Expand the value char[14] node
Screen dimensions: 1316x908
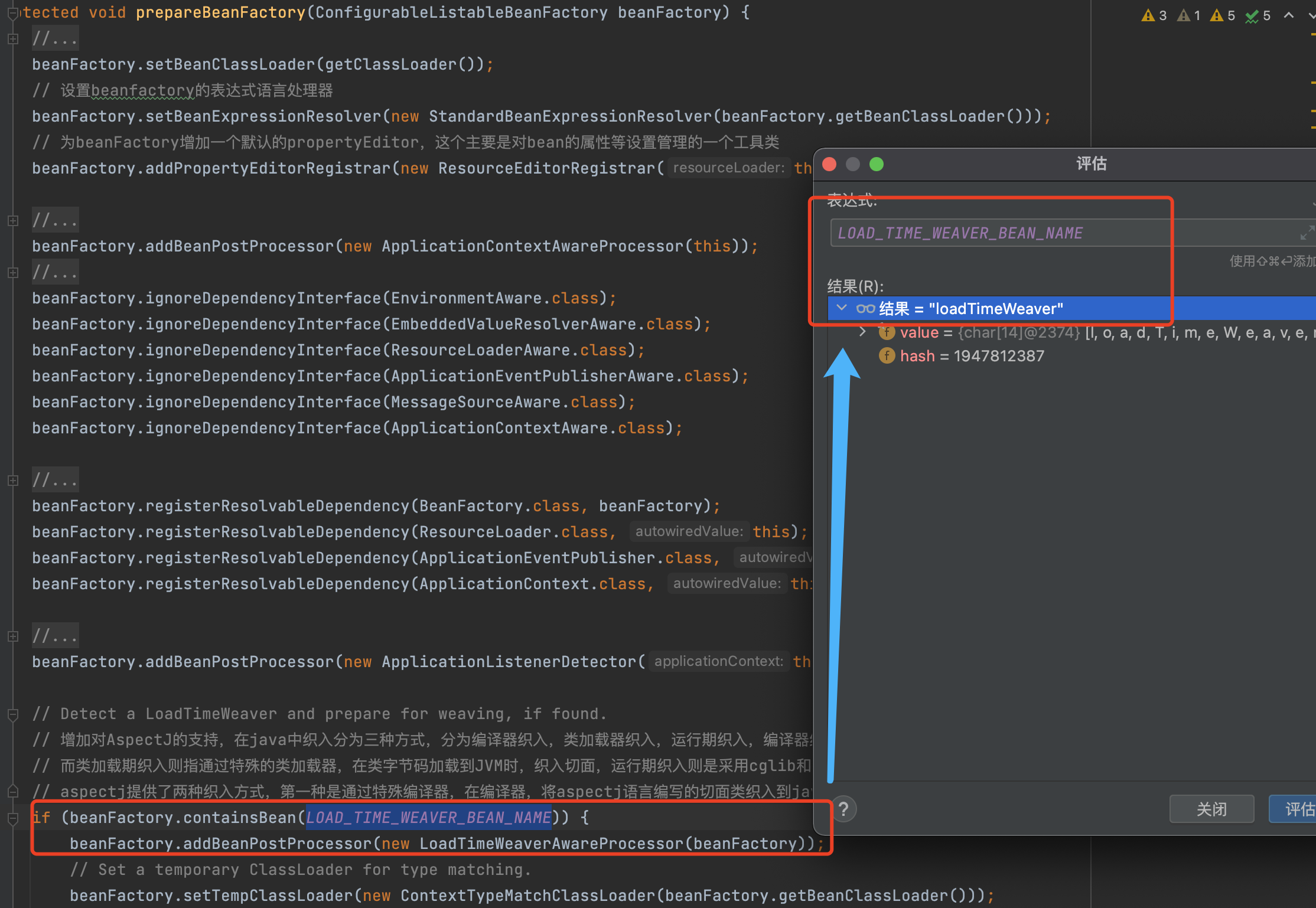click(x=862, y=332)
